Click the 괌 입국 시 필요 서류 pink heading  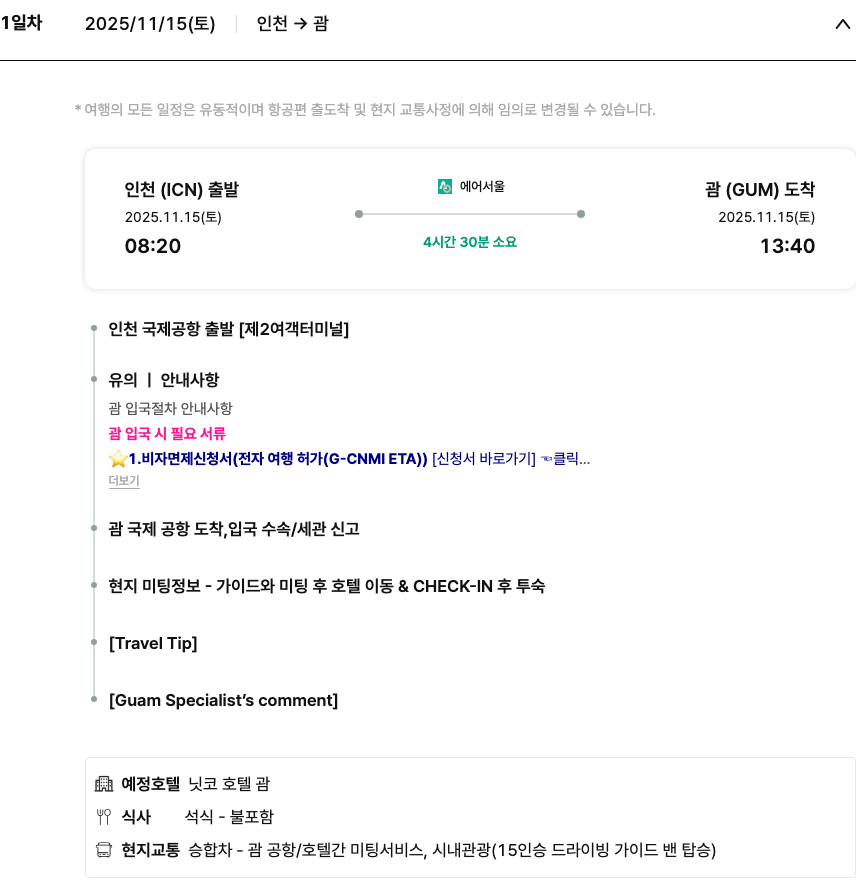coord(167,433)
